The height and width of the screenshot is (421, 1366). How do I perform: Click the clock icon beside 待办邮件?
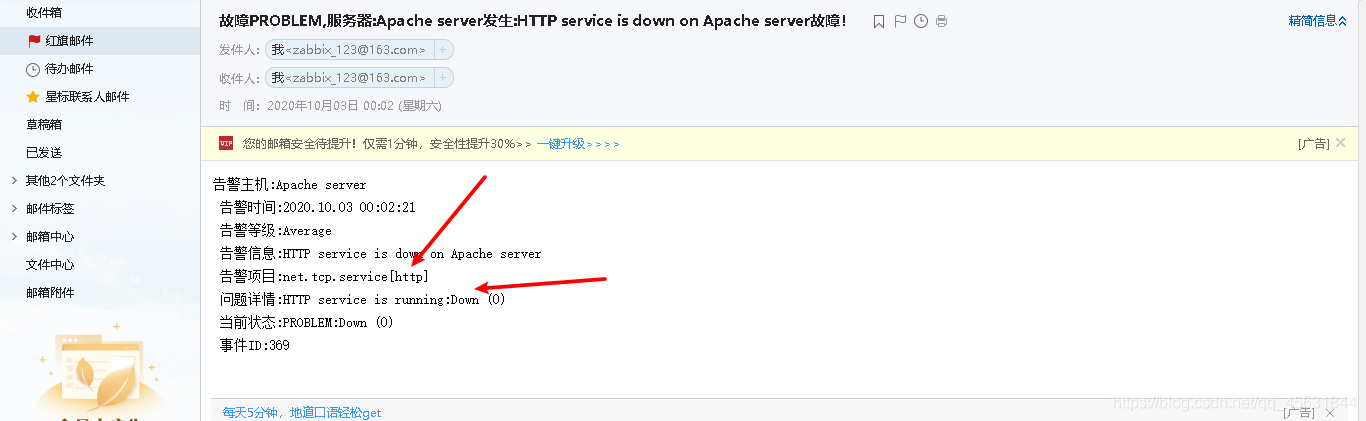34,69
